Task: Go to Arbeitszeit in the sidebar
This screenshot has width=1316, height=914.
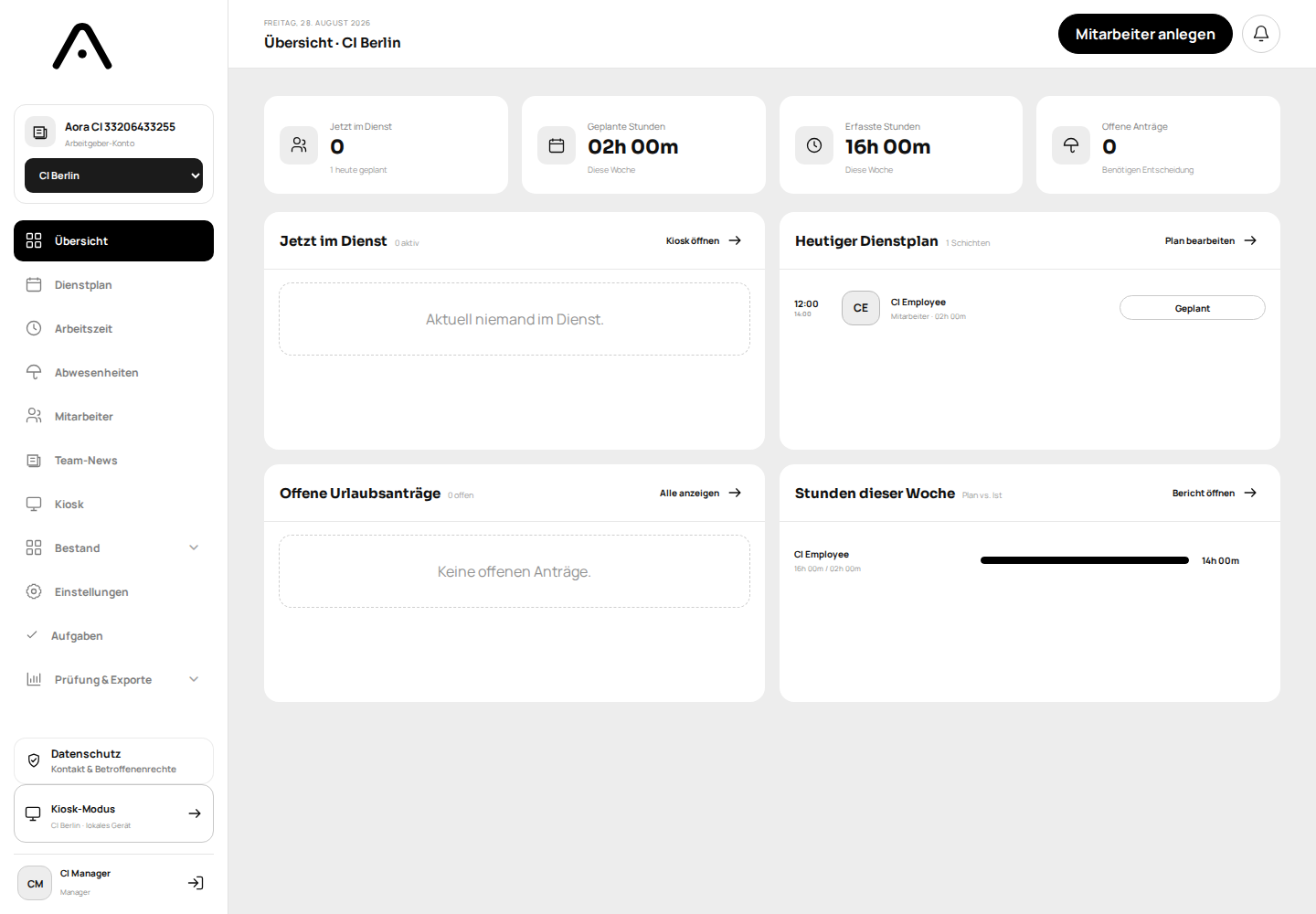Action: pyautogui.click(x=113, y=328)
